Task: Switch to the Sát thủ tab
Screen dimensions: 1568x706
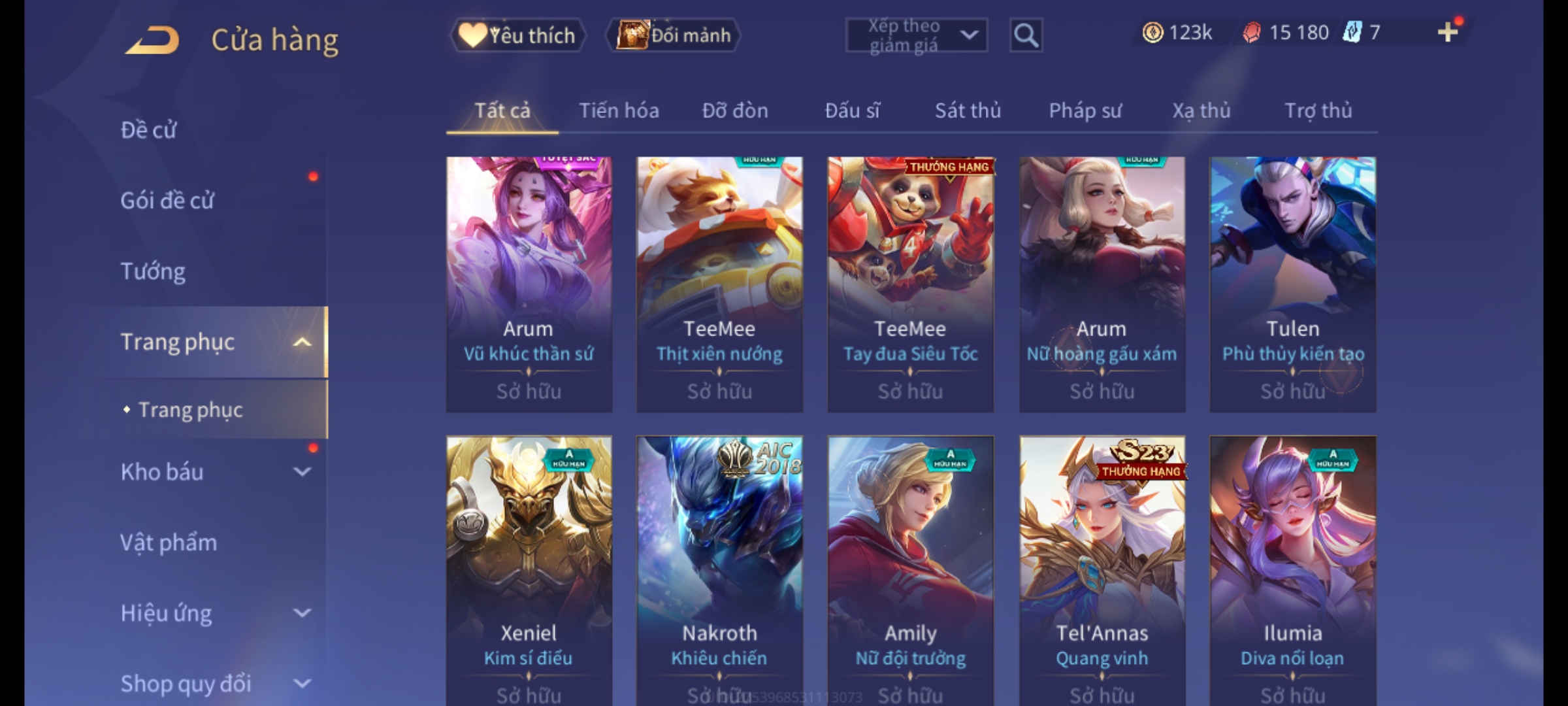Action: pos(968,110)
